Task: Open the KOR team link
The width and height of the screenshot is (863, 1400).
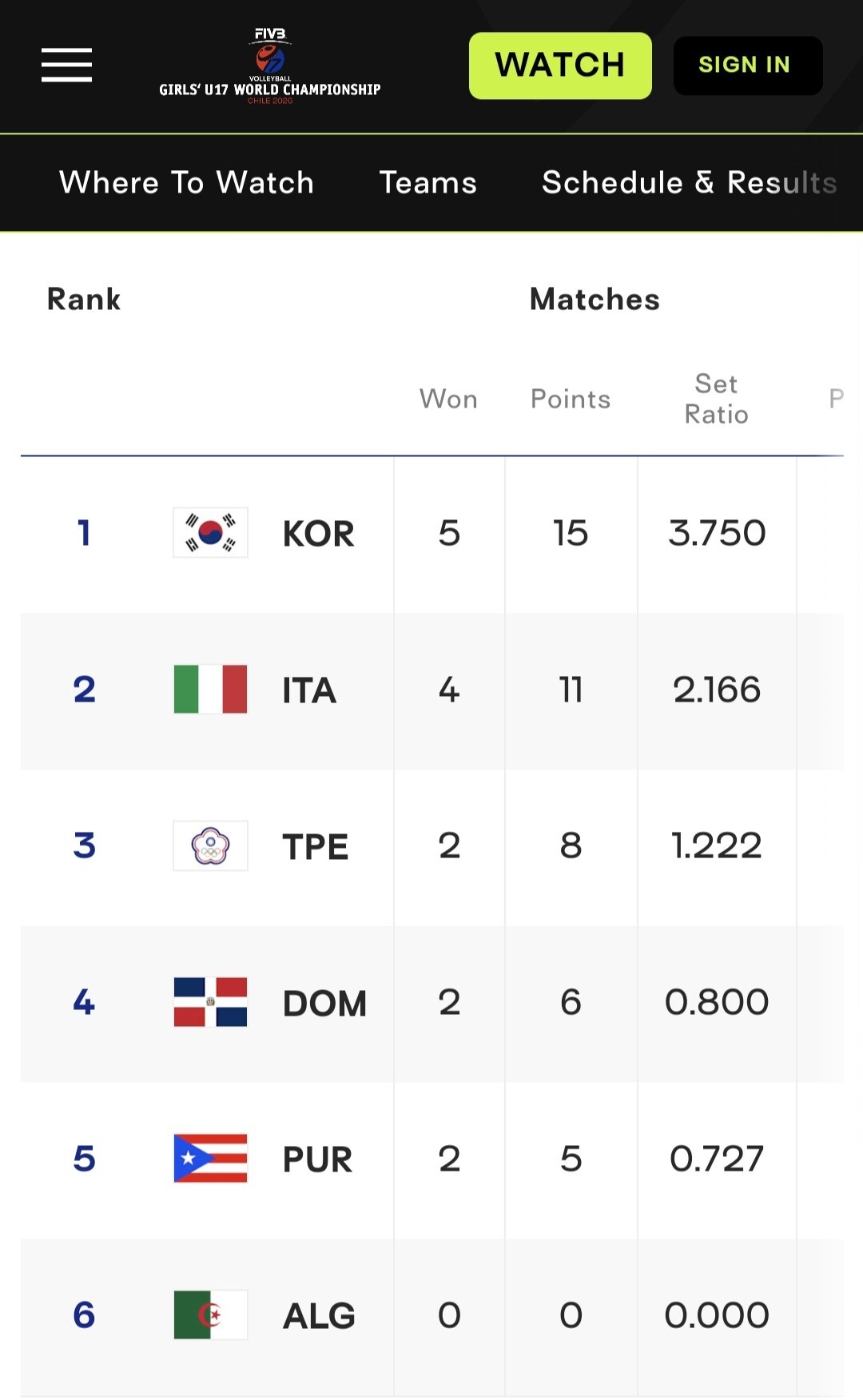Action: (x=318, y=534)
